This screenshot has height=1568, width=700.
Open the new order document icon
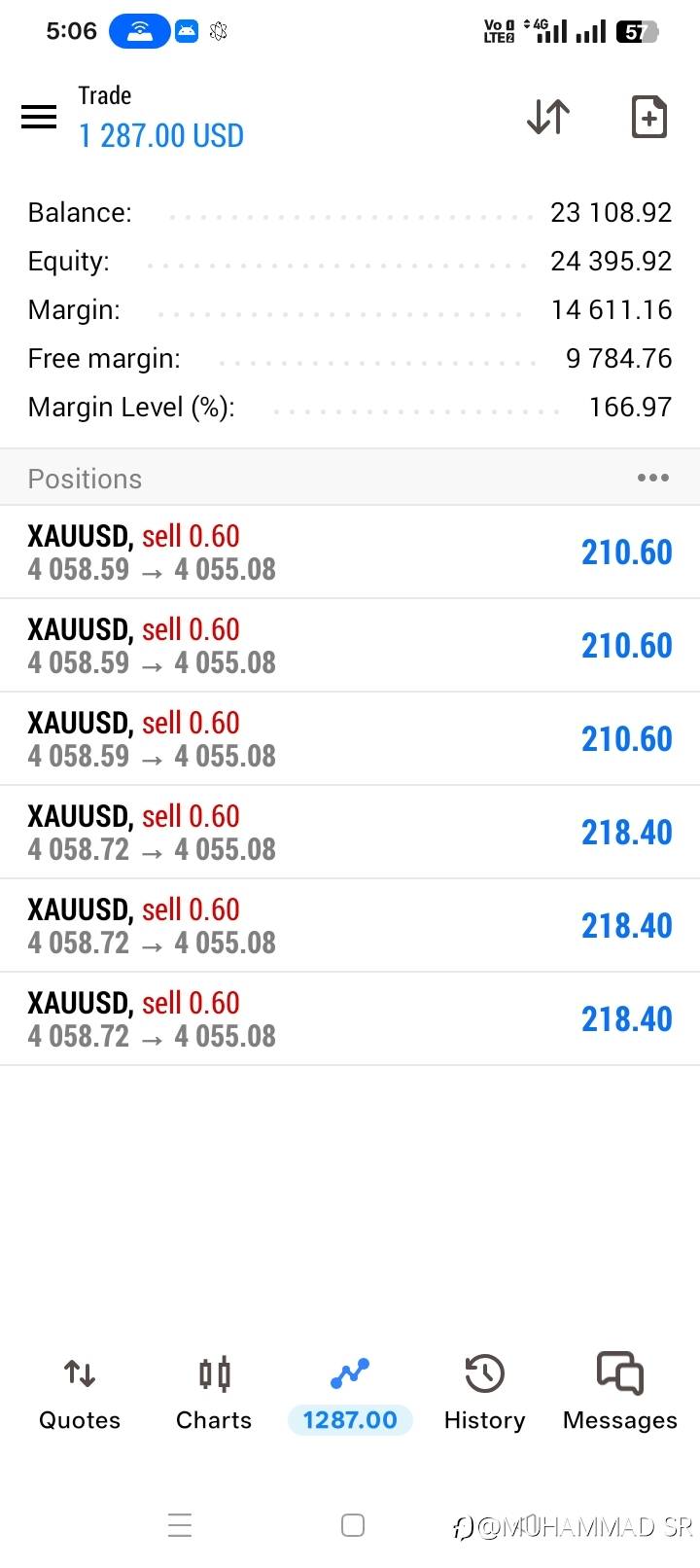[x=648, y=117]
